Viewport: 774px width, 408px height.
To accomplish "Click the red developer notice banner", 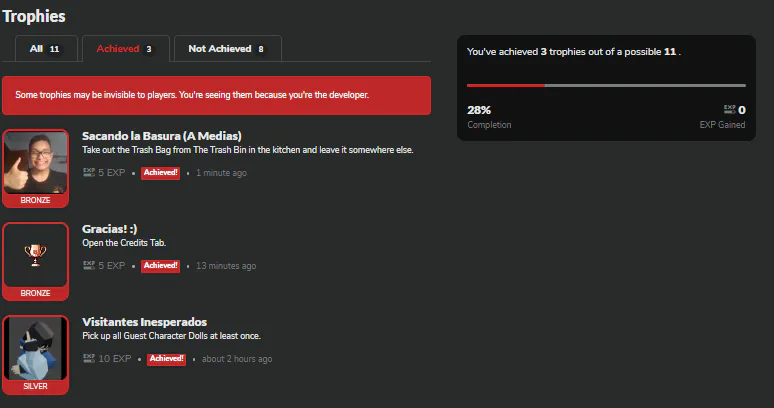I will pos(216,95).
